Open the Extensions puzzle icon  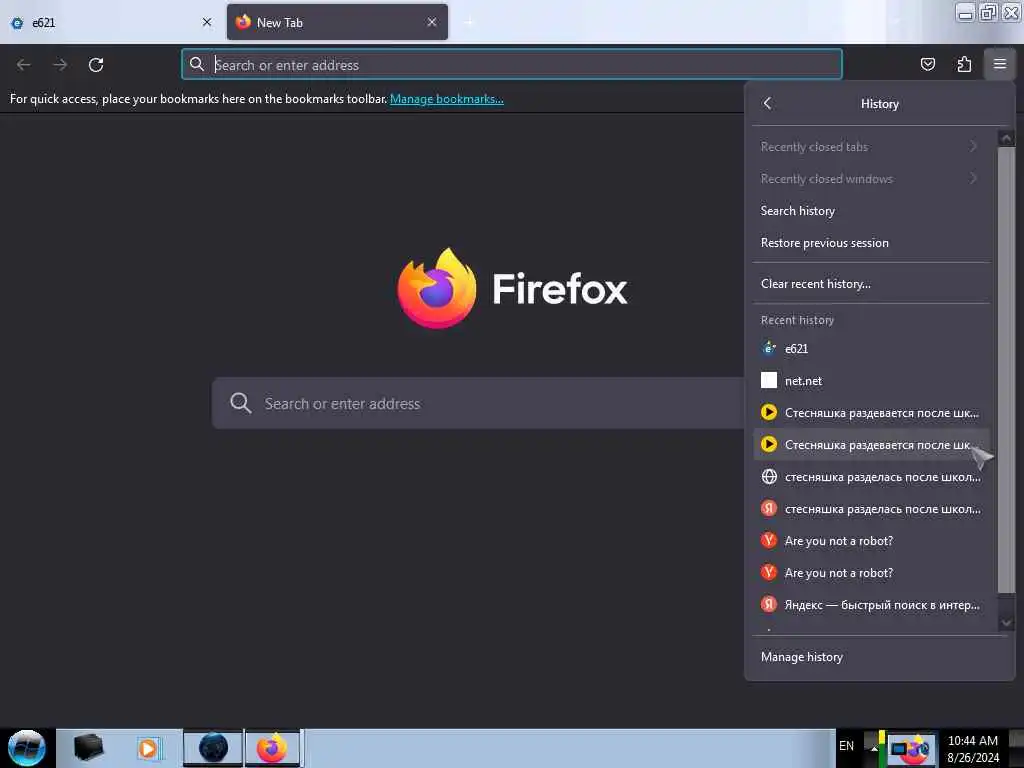tap(964, 64)
